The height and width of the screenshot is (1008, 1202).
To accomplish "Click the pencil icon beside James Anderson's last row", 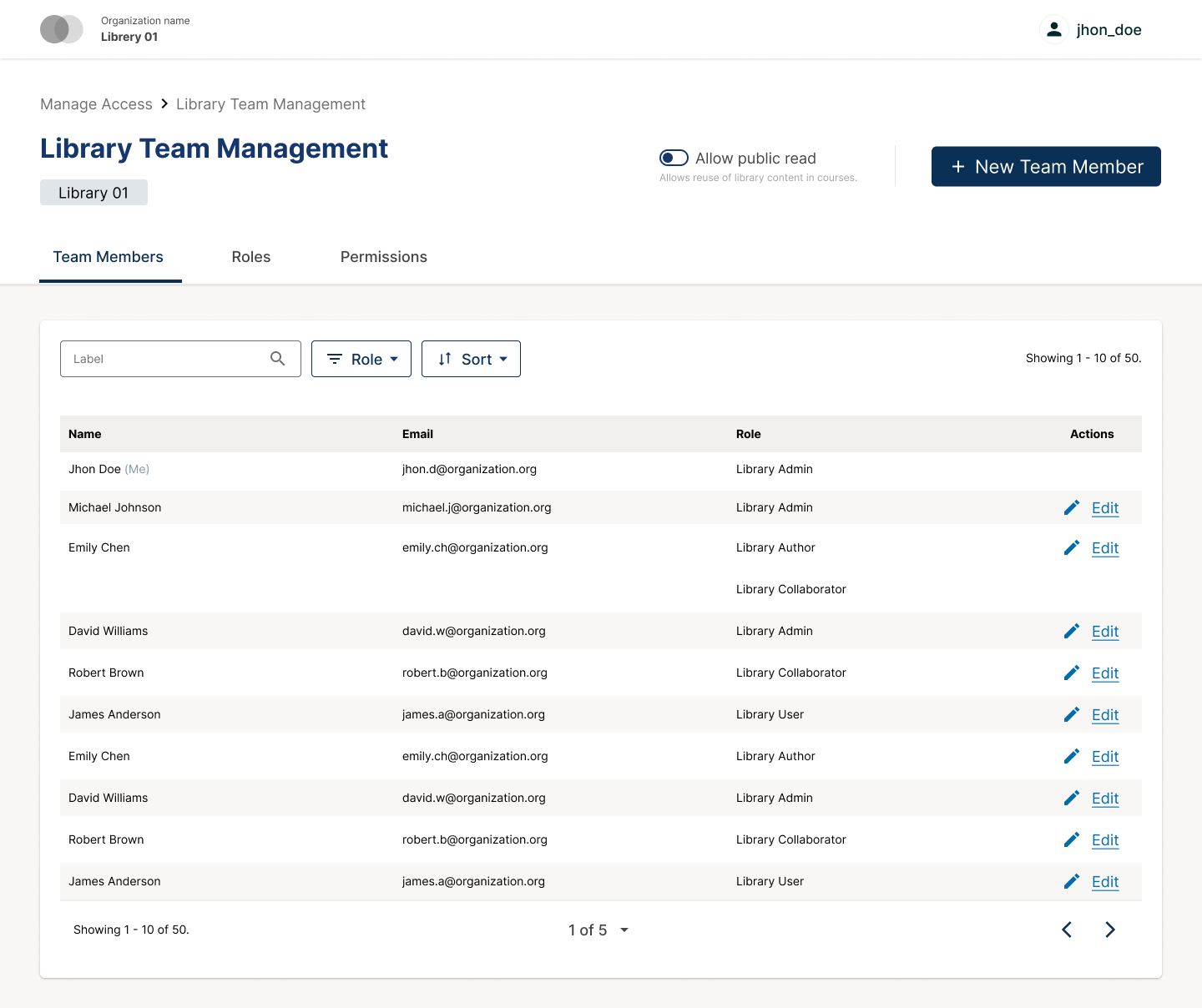I will click(x=1072, y=881).
